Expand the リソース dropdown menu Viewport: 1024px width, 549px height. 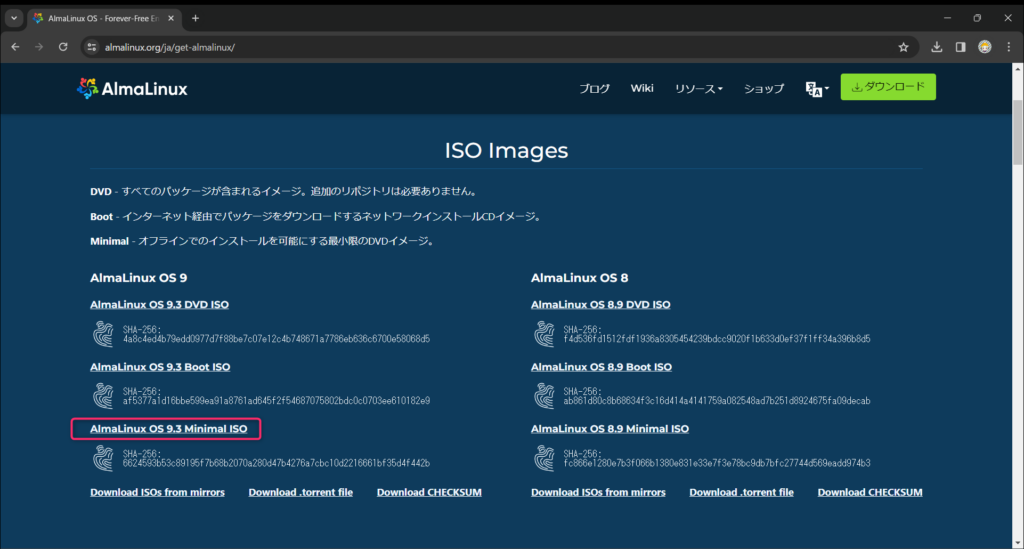pyautogui.click(x=698, y=88)
